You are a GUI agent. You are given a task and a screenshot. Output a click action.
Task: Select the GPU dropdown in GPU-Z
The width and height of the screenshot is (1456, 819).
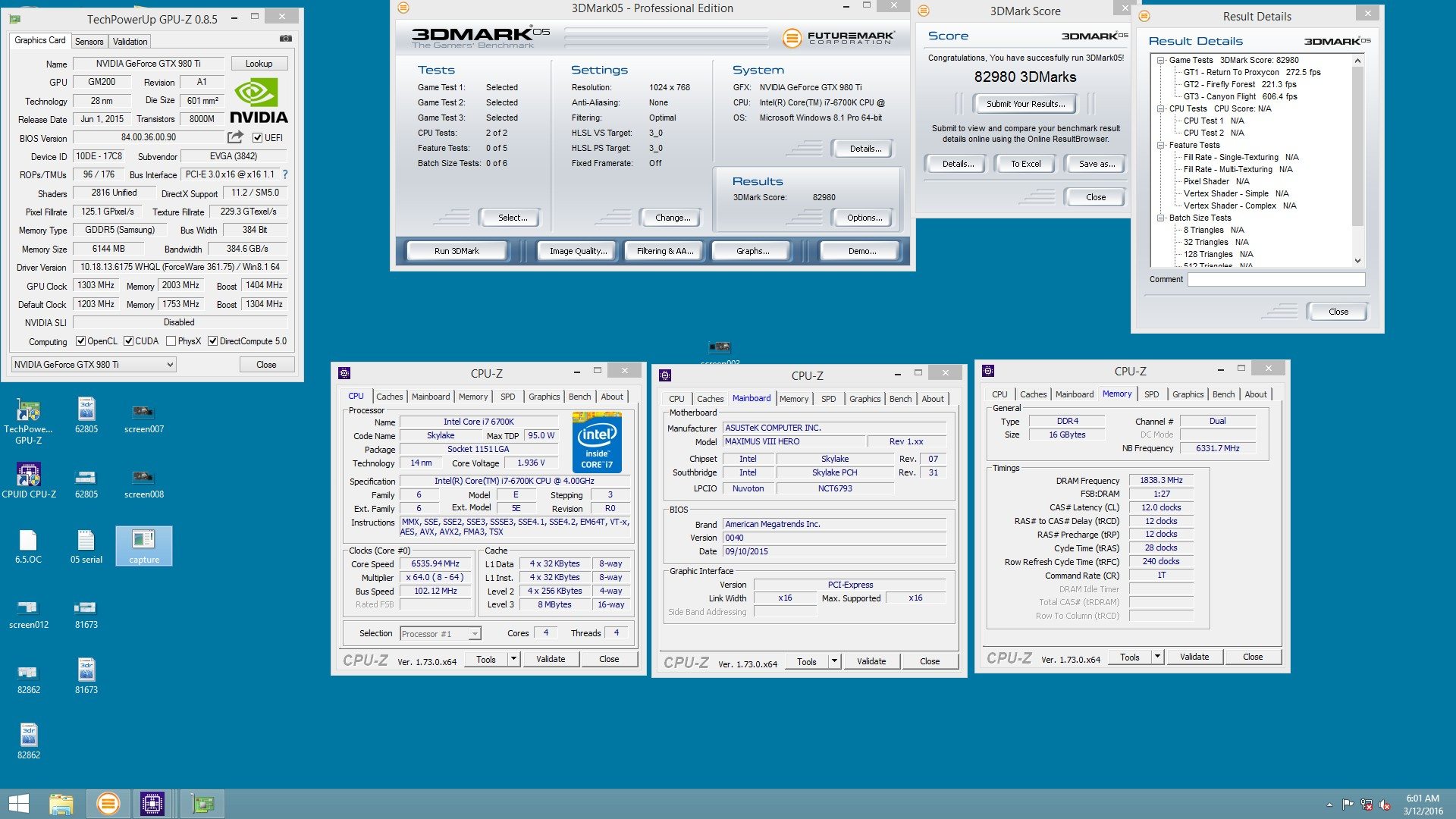point(94,364)
